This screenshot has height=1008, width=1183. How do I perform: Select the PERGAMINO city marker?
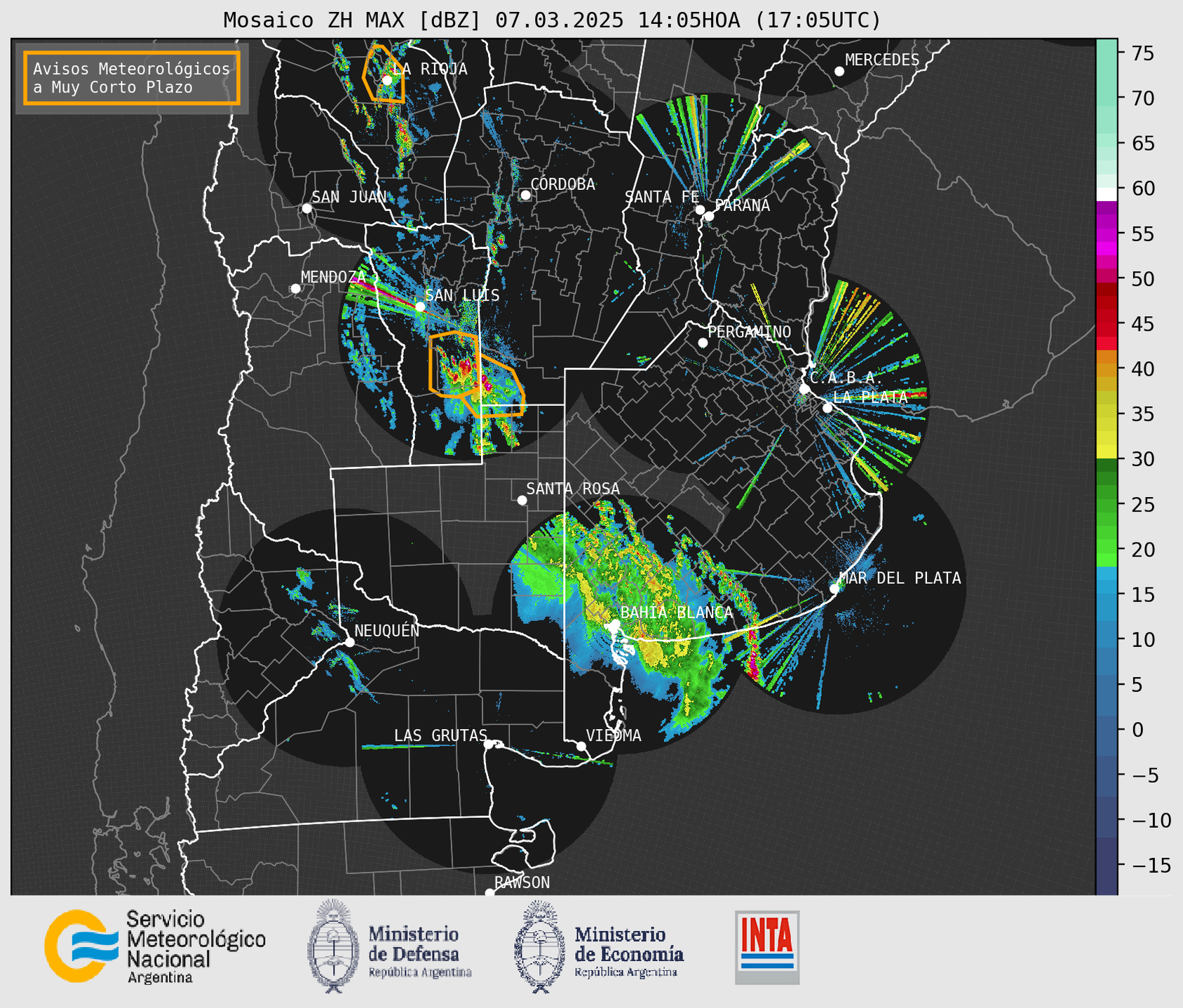point(703,343)
